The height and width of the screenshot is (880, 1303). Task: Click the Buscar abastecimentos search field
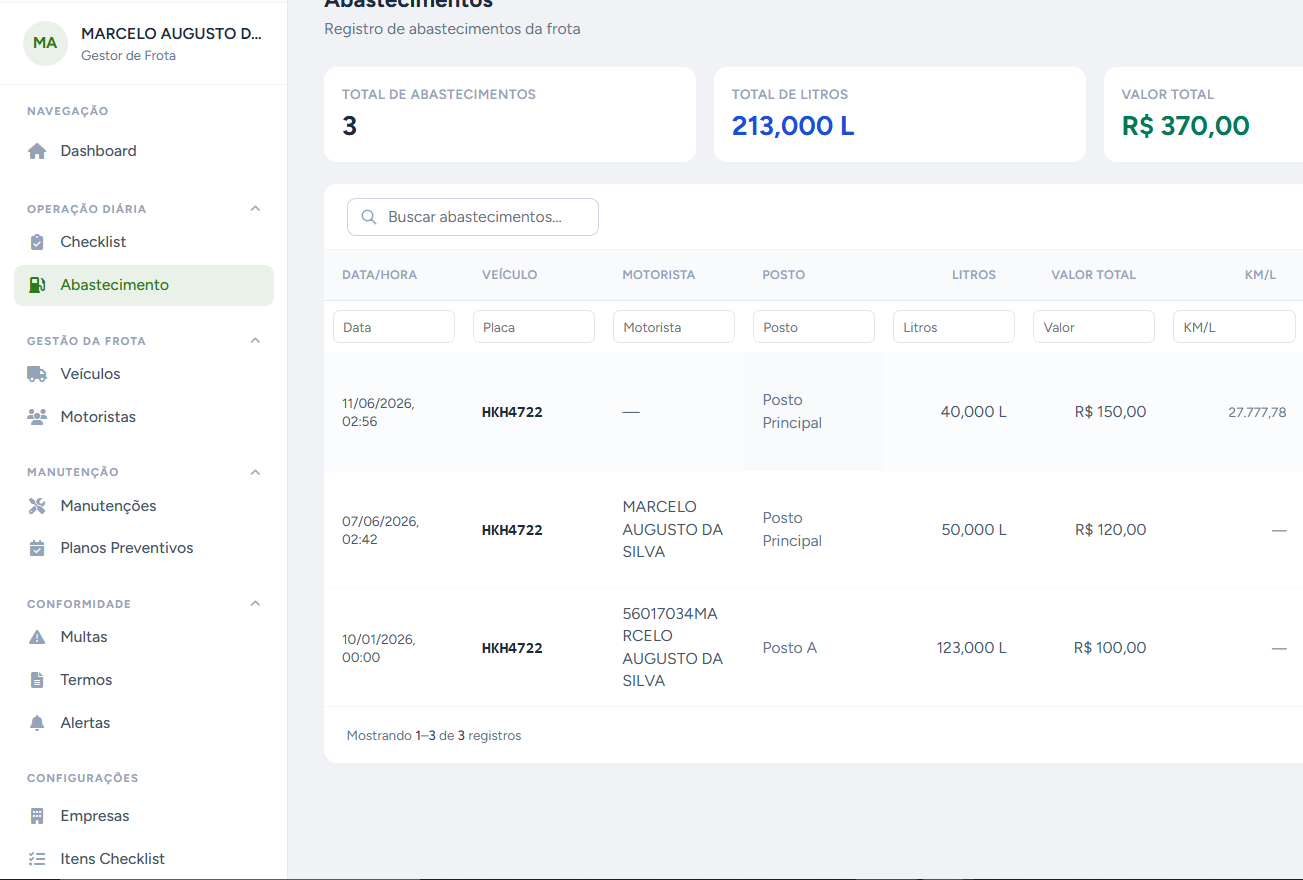click(473, 217)
